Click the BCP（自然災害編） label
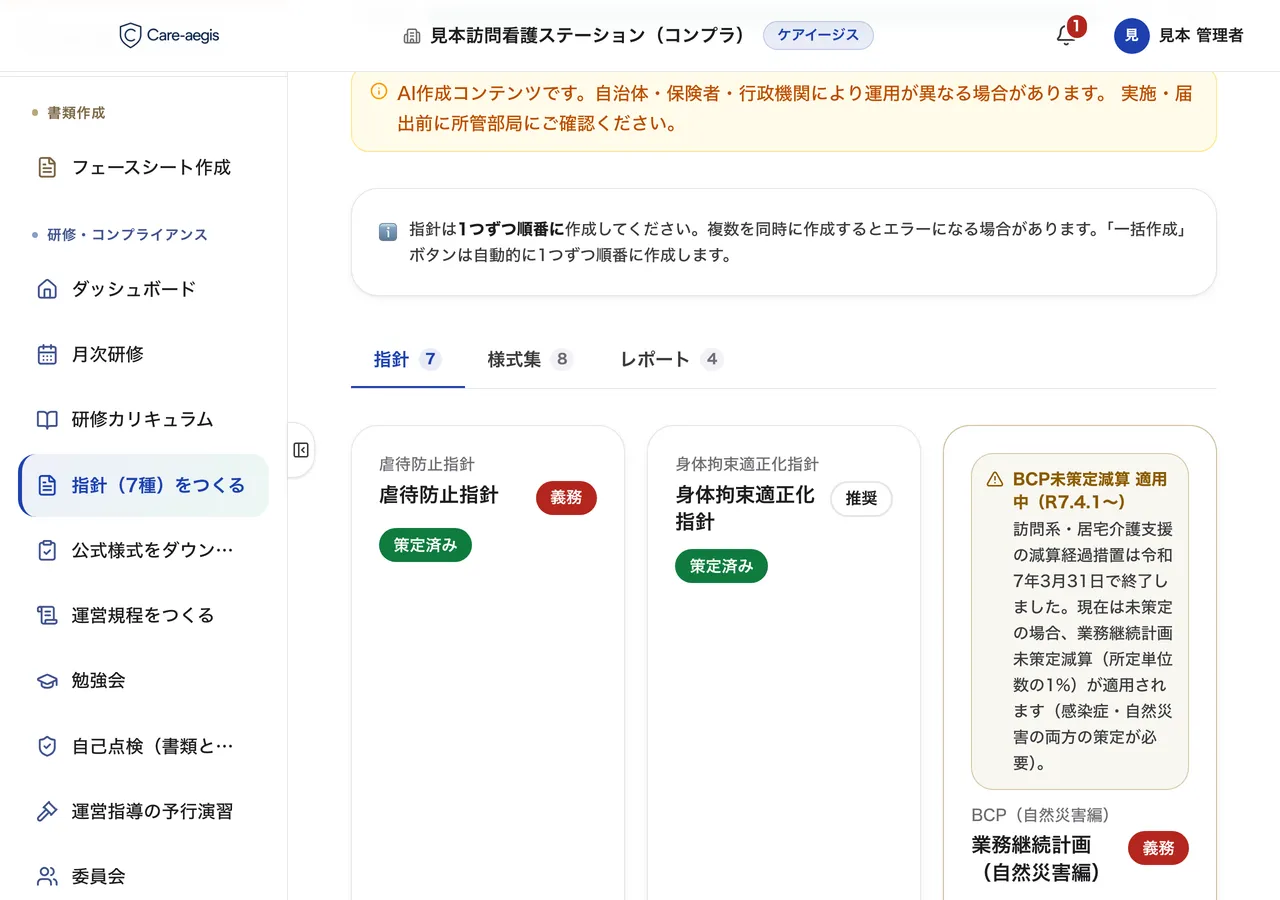Screen dimensions: 1280x900 tap(1041, 815)
